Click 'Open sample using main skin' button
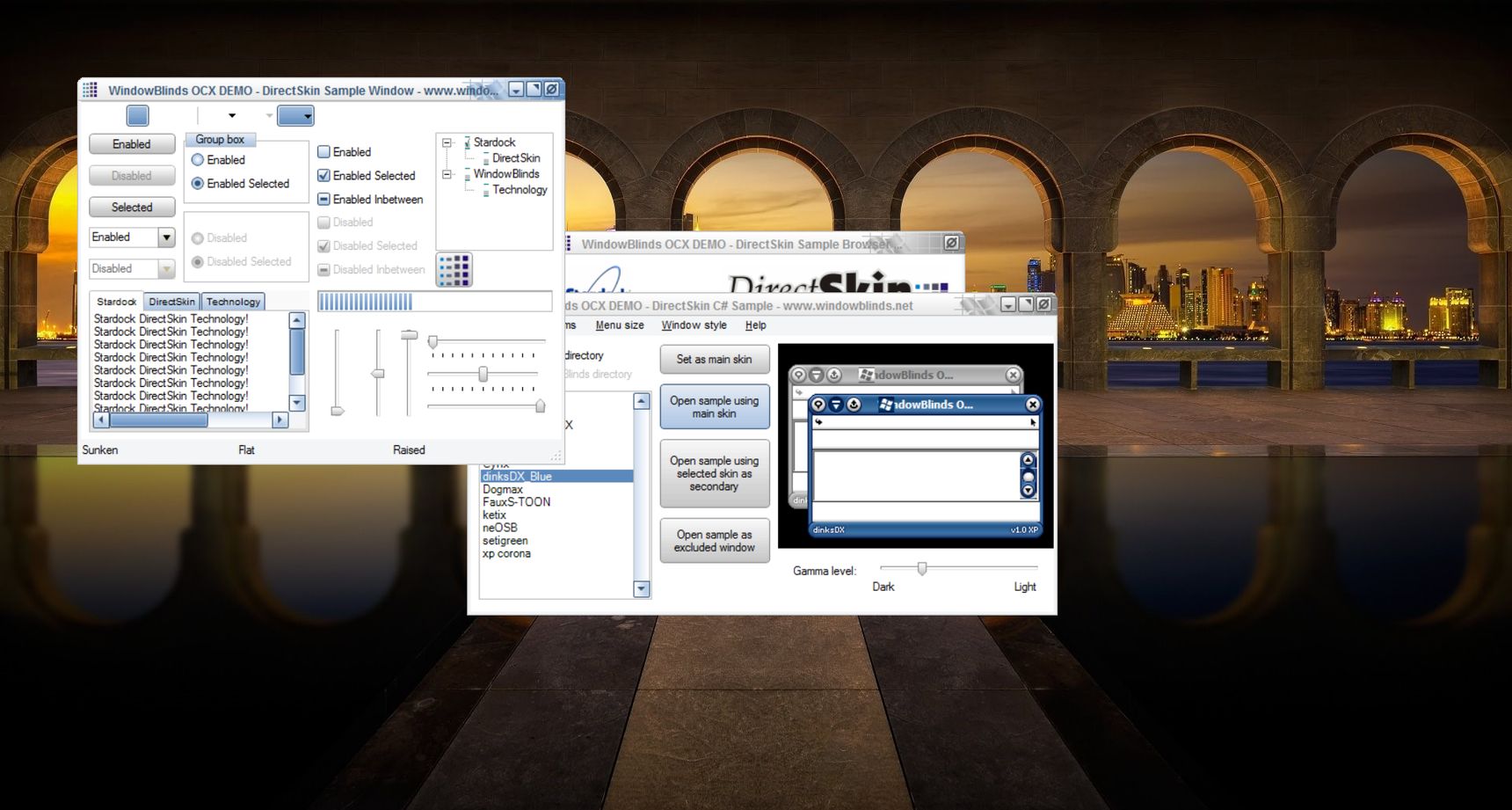Viewport: 1512px width, 810px height. [x=715, y=407]
